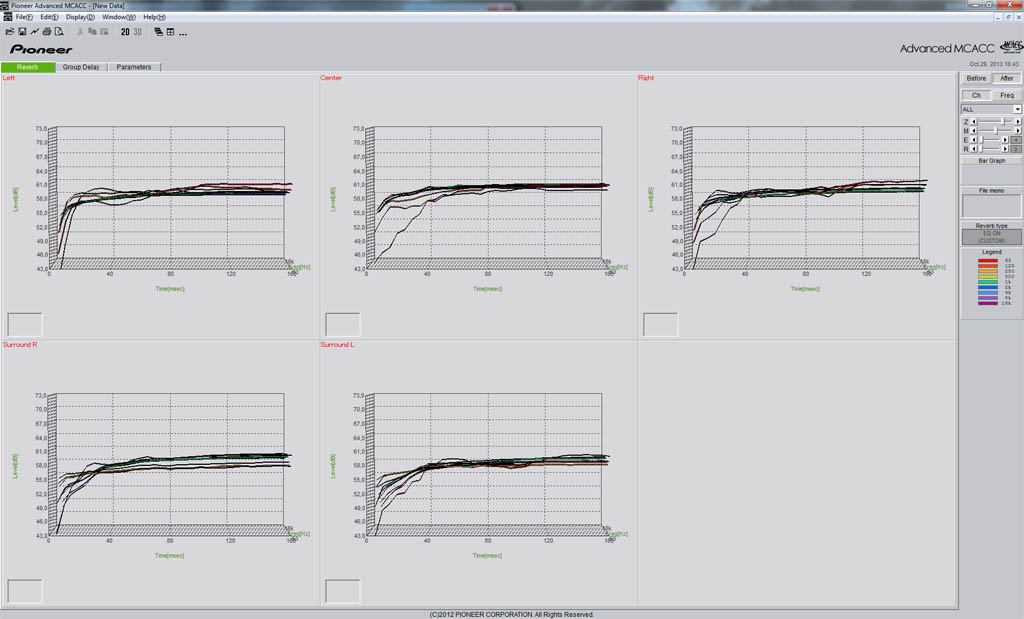Click inside the File memo box
This screenshot has height=619, width=1024.
coord(991,206)
